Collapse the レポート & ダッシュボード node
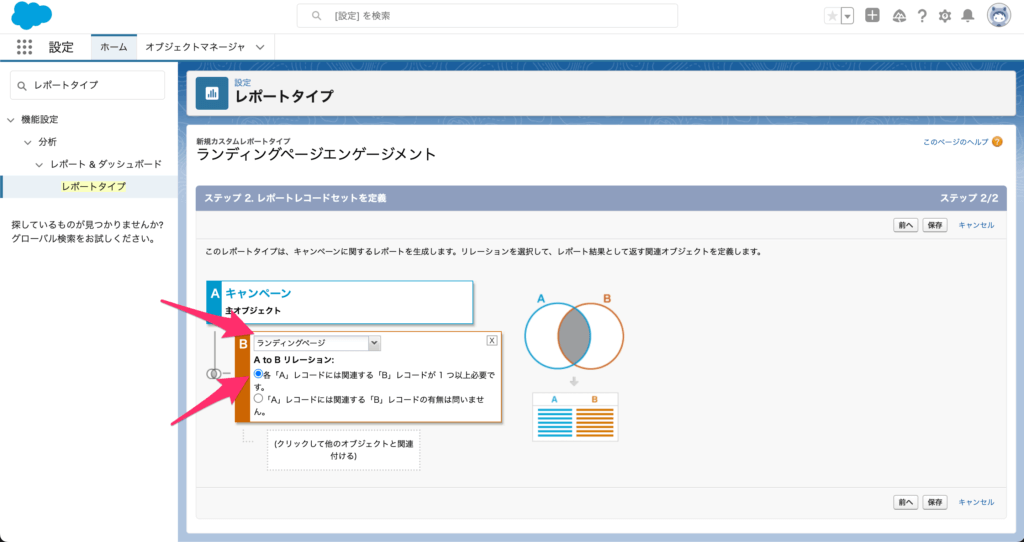1024x542 pixels. (39, 164)
